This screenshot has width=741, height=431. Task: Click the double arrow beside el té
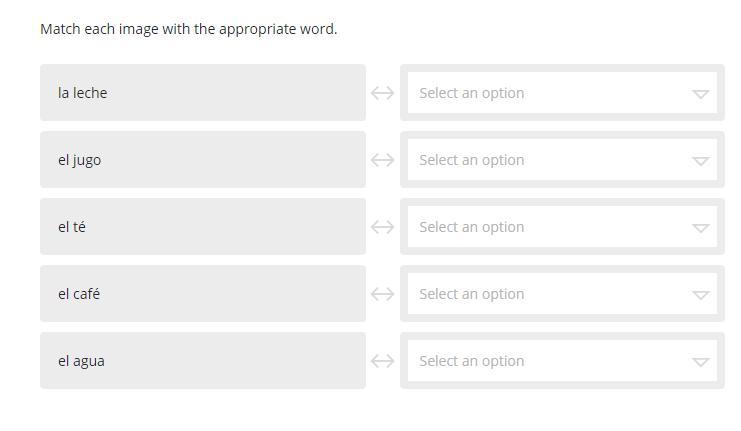pos(382,227)
